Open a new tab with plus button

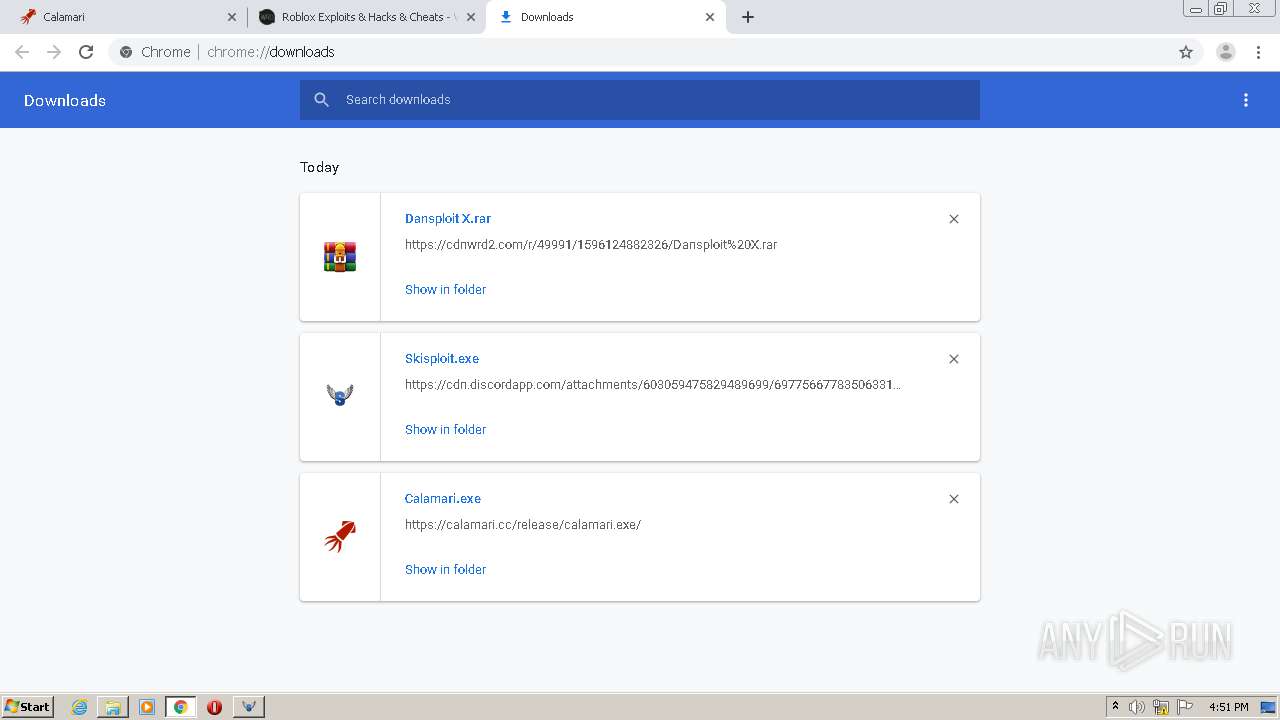[748, 17]
